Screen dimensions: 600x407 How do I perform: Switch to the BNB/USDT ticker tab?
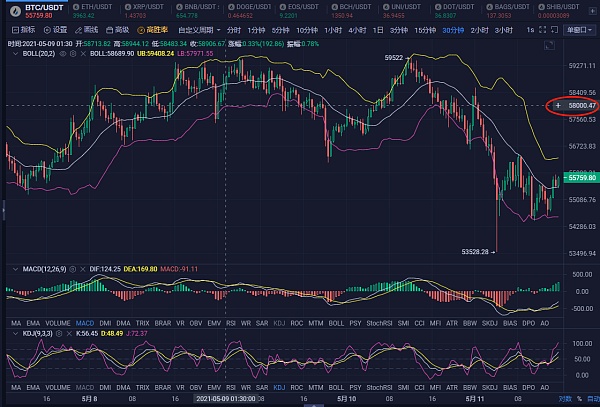coord(197,11)
